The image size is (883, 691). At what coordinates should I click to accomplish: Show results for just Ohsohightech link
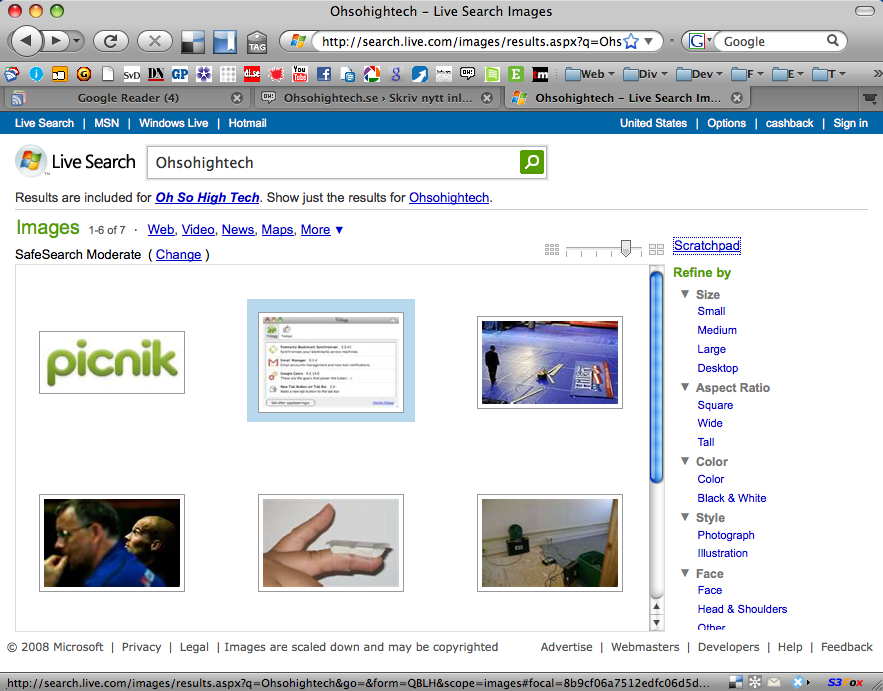449,198
